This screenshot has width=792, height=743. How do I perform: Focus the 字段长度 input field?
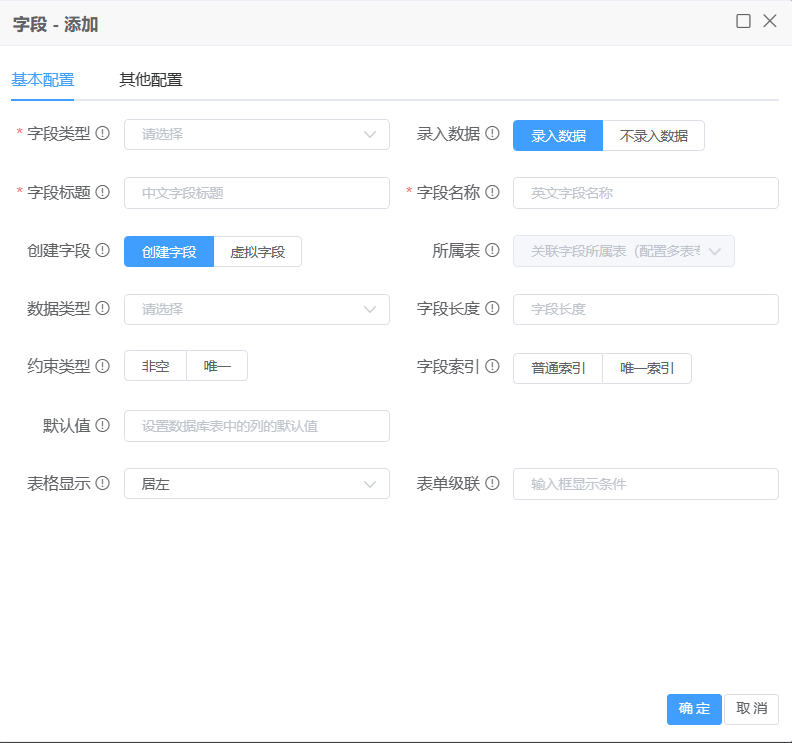[x=645, y=309]
